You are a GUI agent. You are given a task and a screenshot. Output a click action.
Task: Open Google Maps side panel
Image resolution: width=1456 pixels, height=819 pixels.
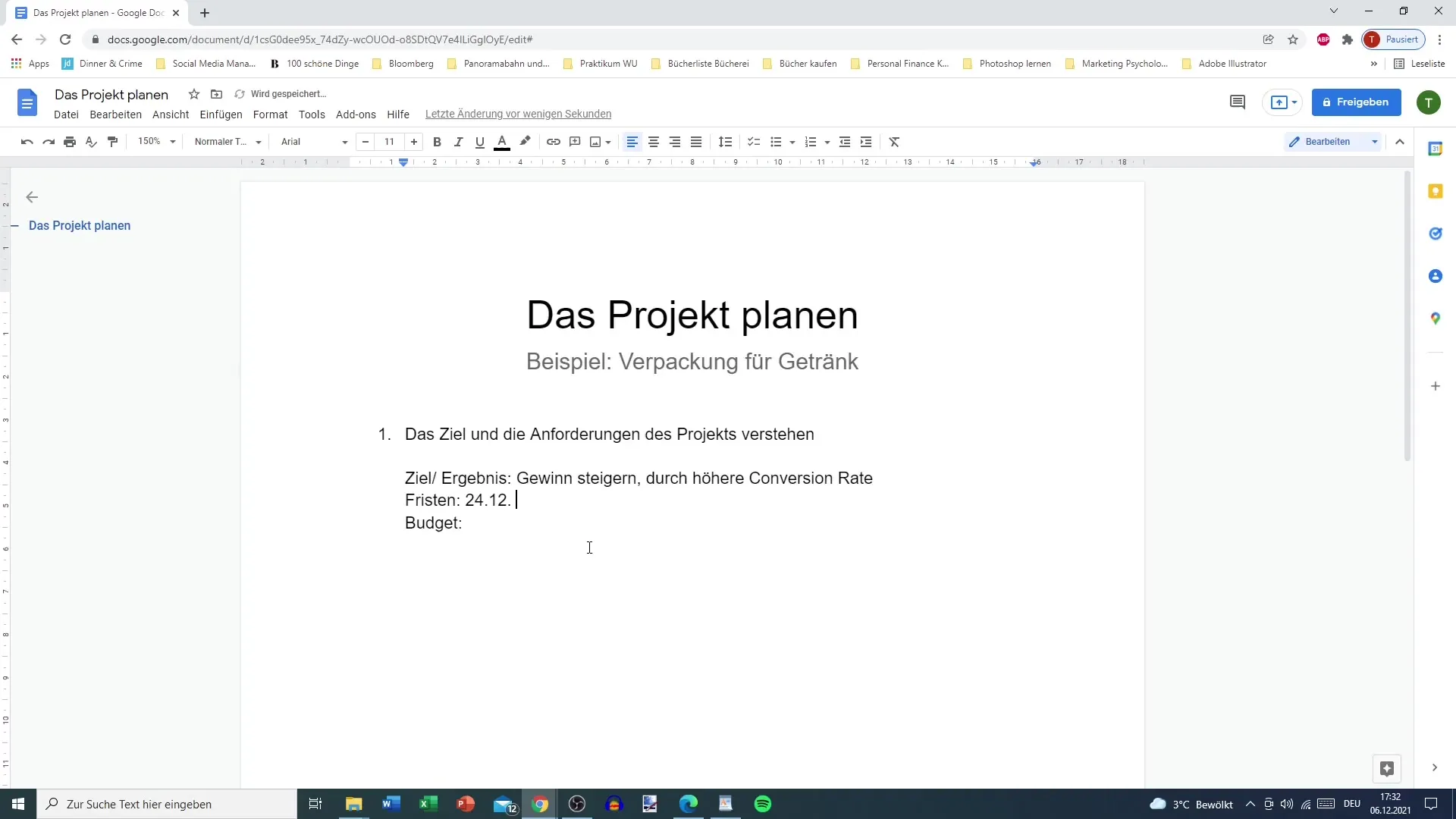point(1436,318)
